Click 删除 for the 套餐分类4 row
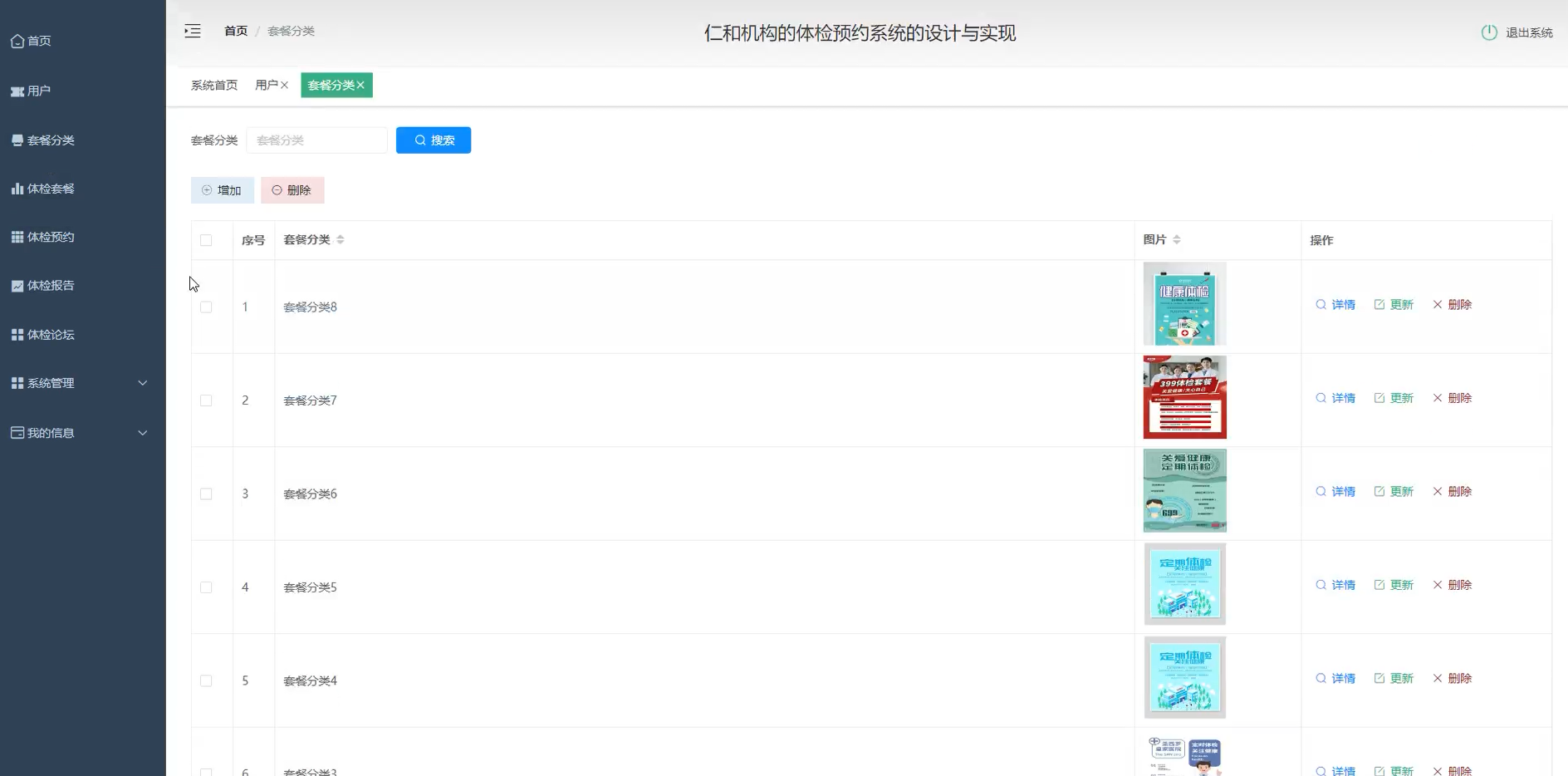The height and width of the screenshot is (776, 1568). (1452, 679)
